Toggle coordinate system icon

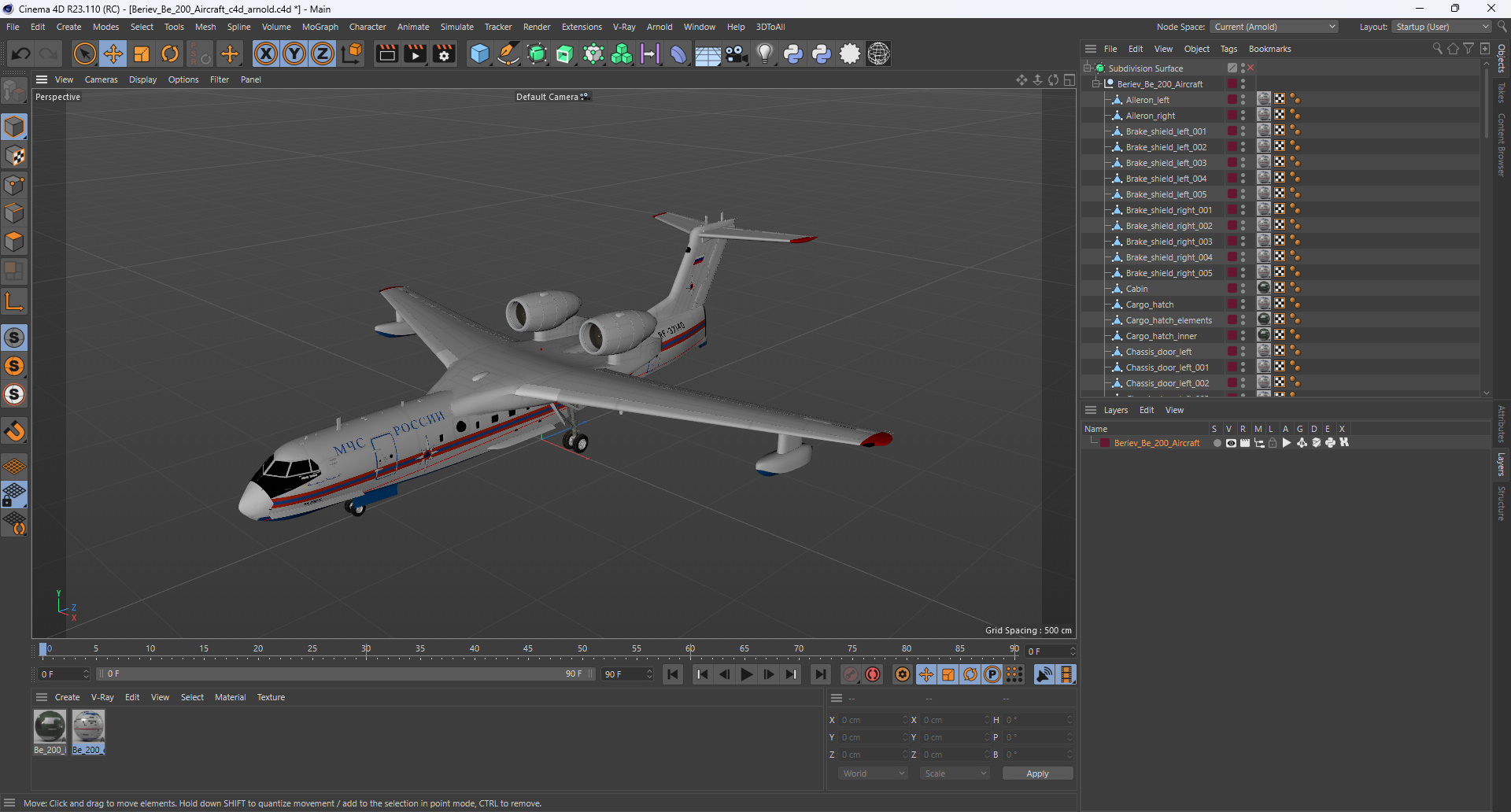(x=353, y=54)
